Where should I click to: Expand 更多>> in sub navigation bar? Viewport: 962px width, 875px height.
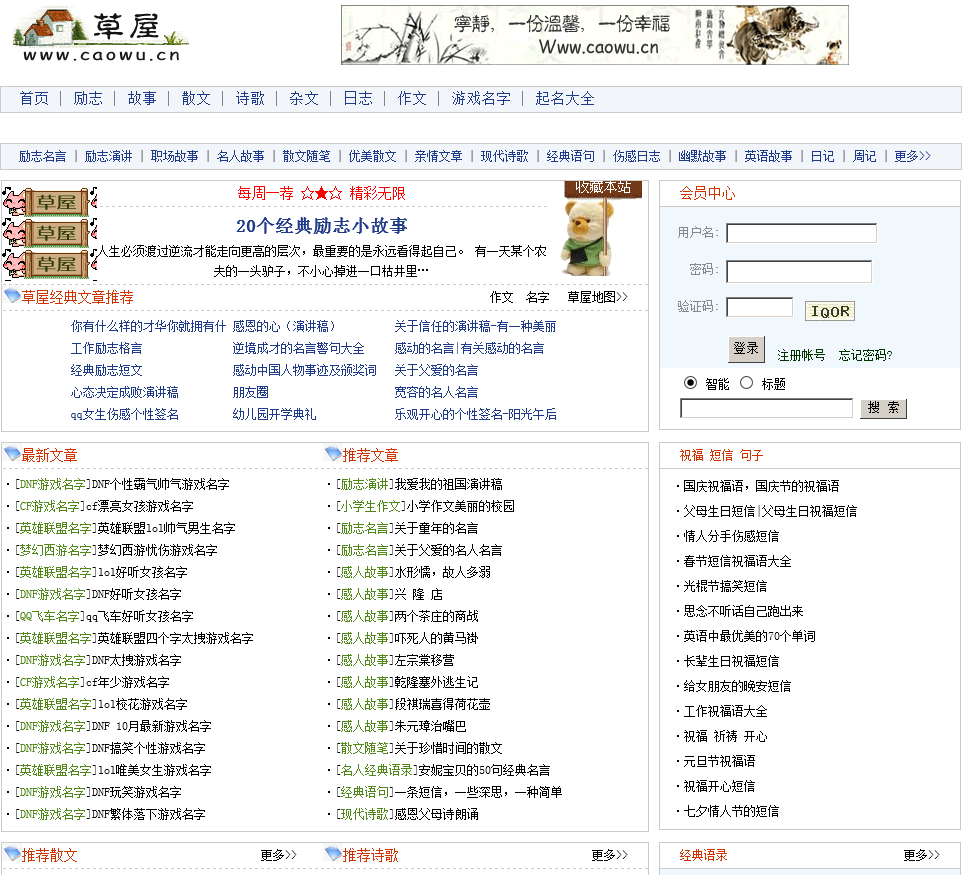(x=912, y=156)
